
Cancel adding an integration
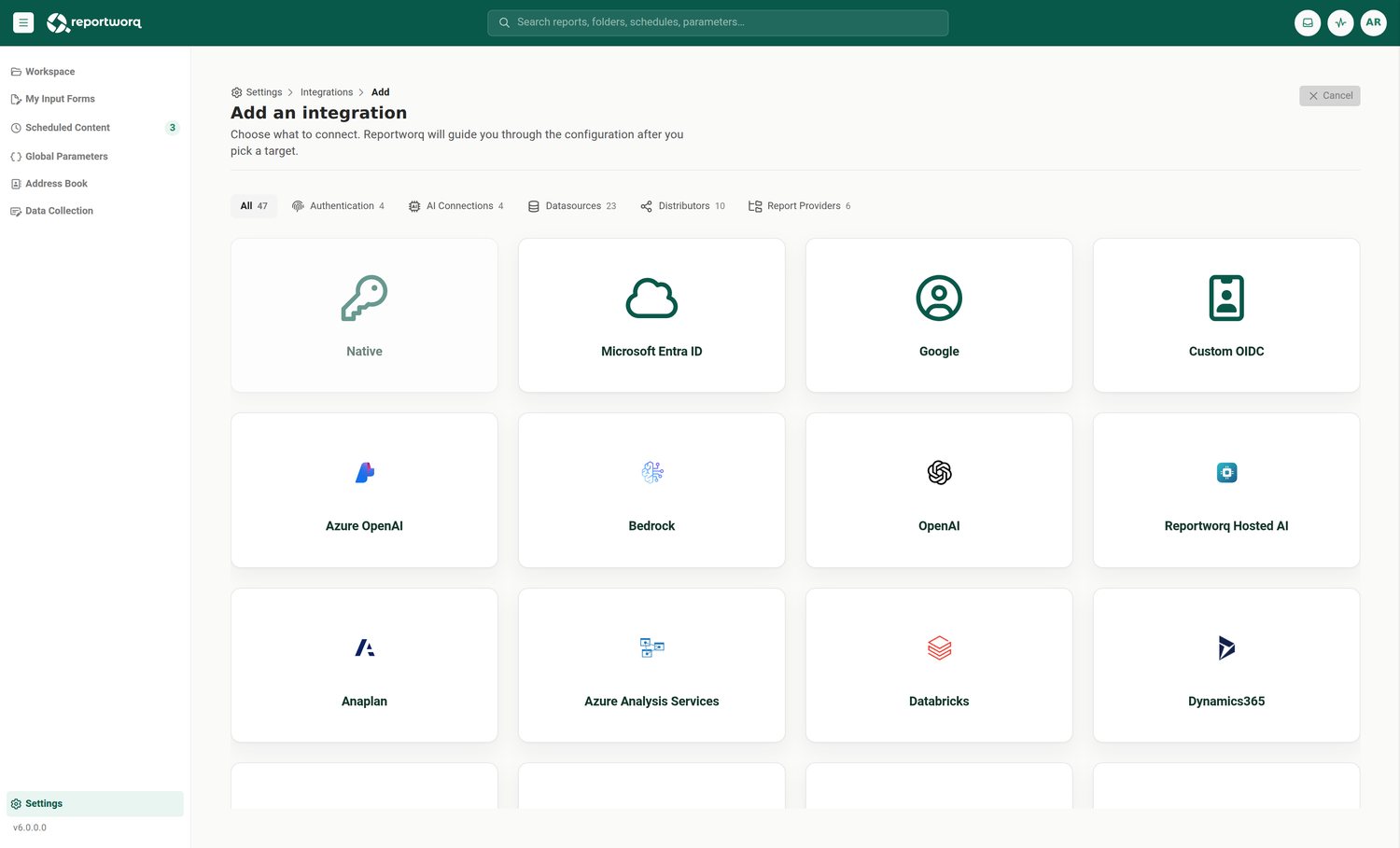(1330, 95)
